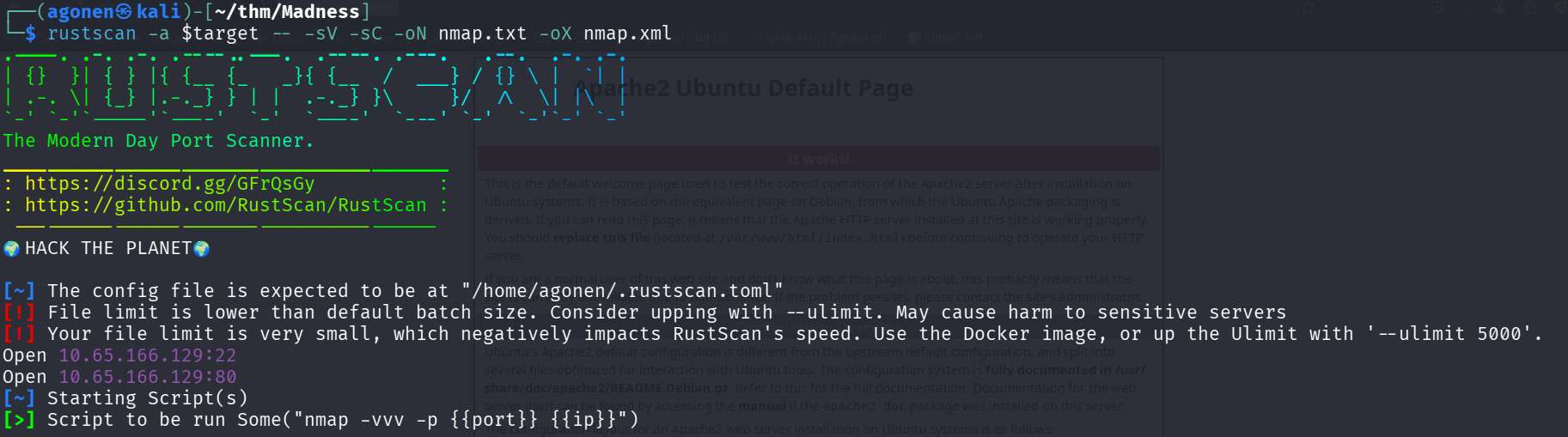Open the GitHub RustScan repository link
1568x437 pixels.
225,205
